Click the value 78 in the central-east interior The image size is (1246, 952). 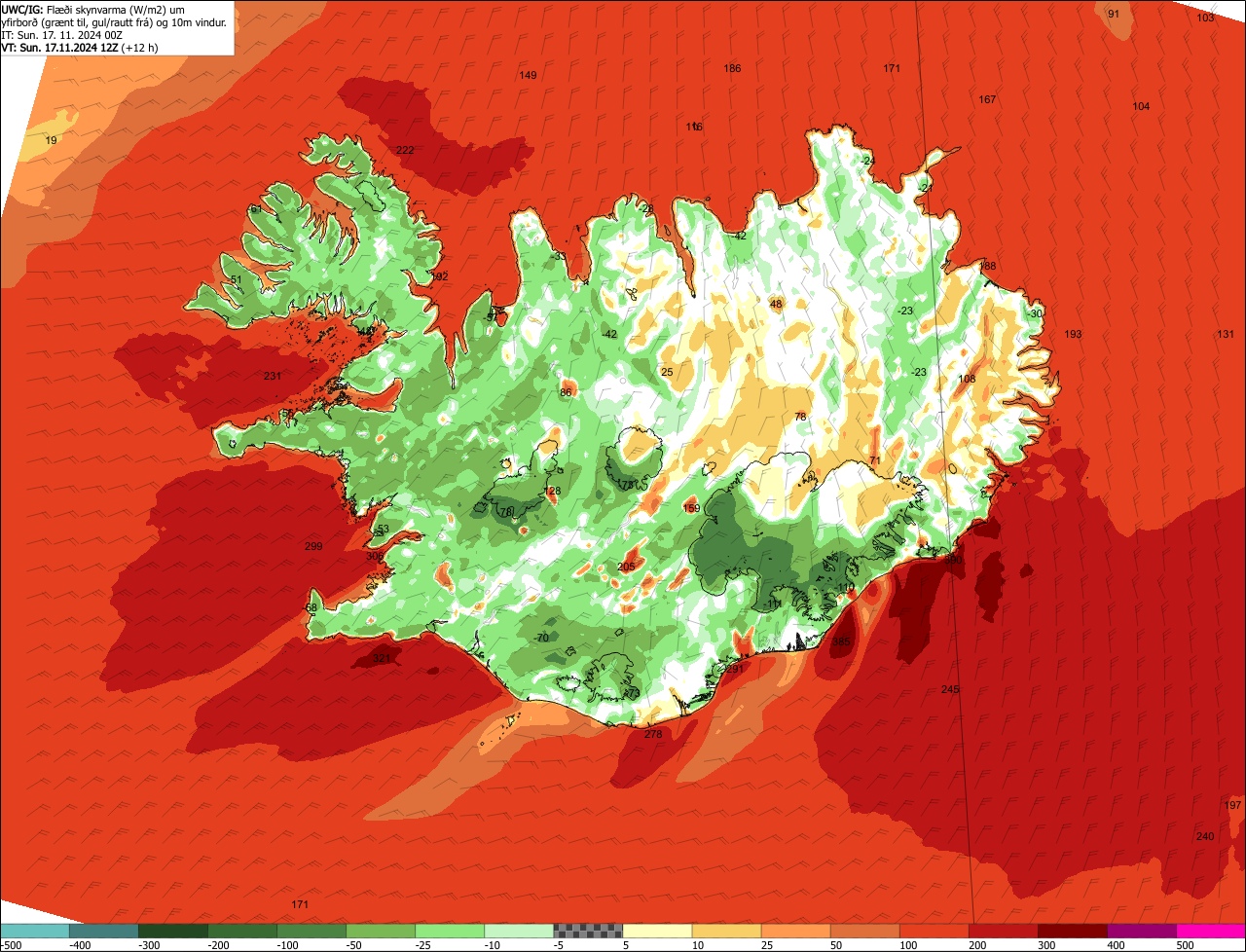[800, 417]
